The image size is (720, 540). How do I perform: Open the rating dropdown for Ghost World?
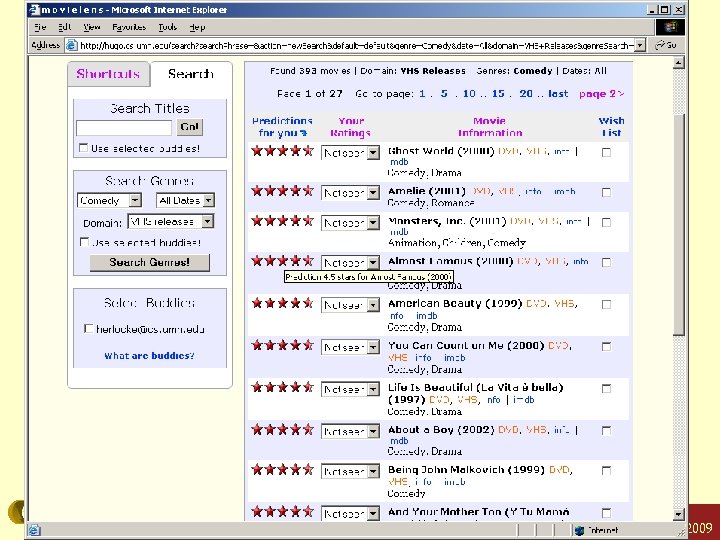(x=350, y=152)
